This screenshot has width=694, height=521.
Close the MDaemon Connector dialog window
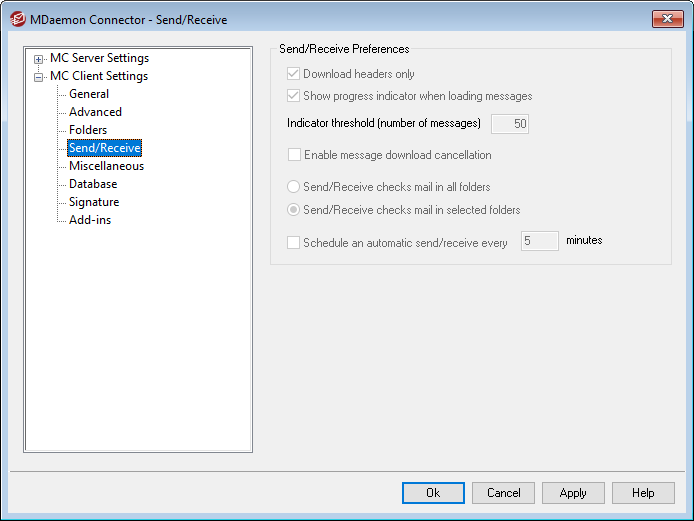(666, 19)
